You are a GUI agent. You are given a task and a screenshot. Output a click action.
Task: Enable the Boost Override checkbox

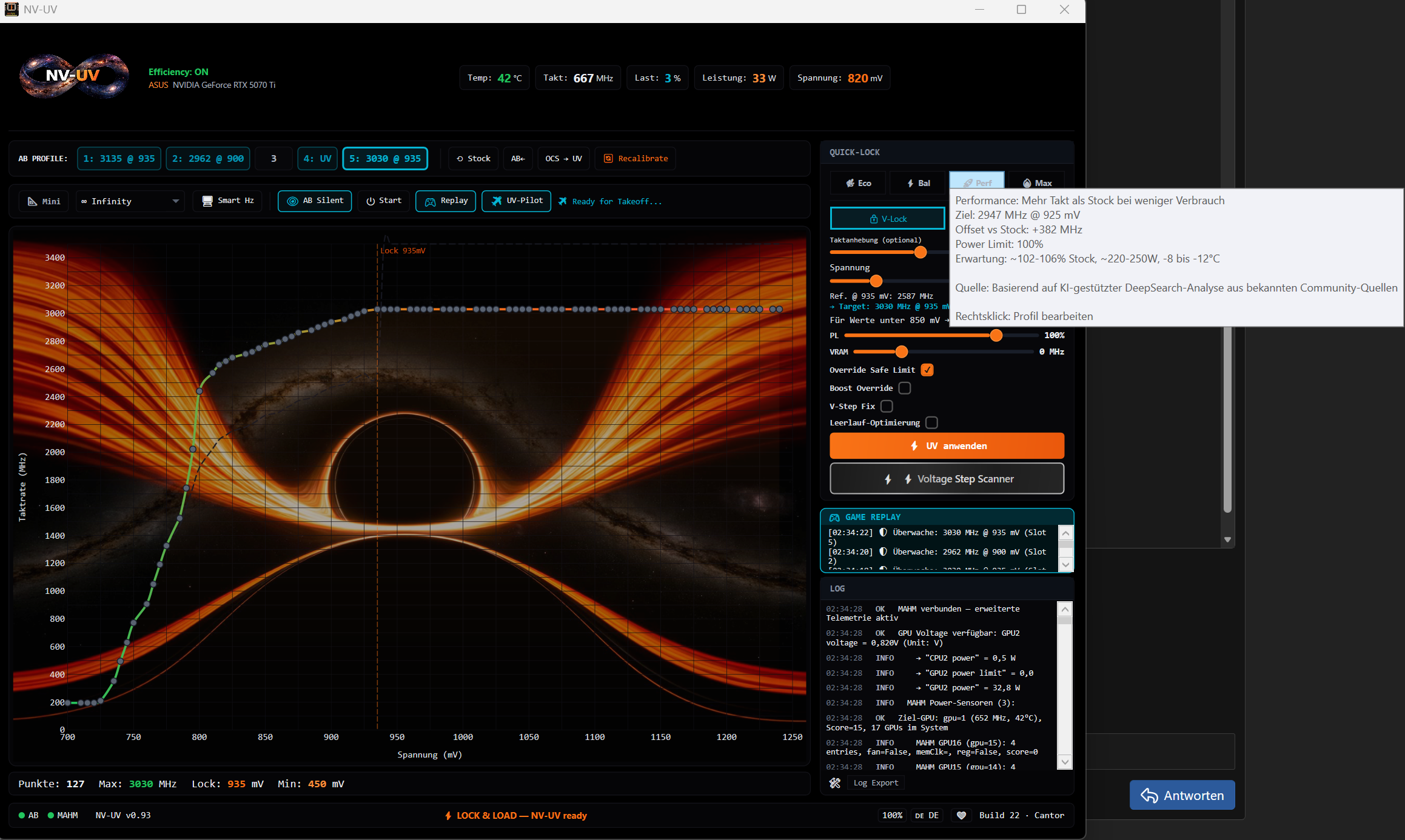[904, 388]
